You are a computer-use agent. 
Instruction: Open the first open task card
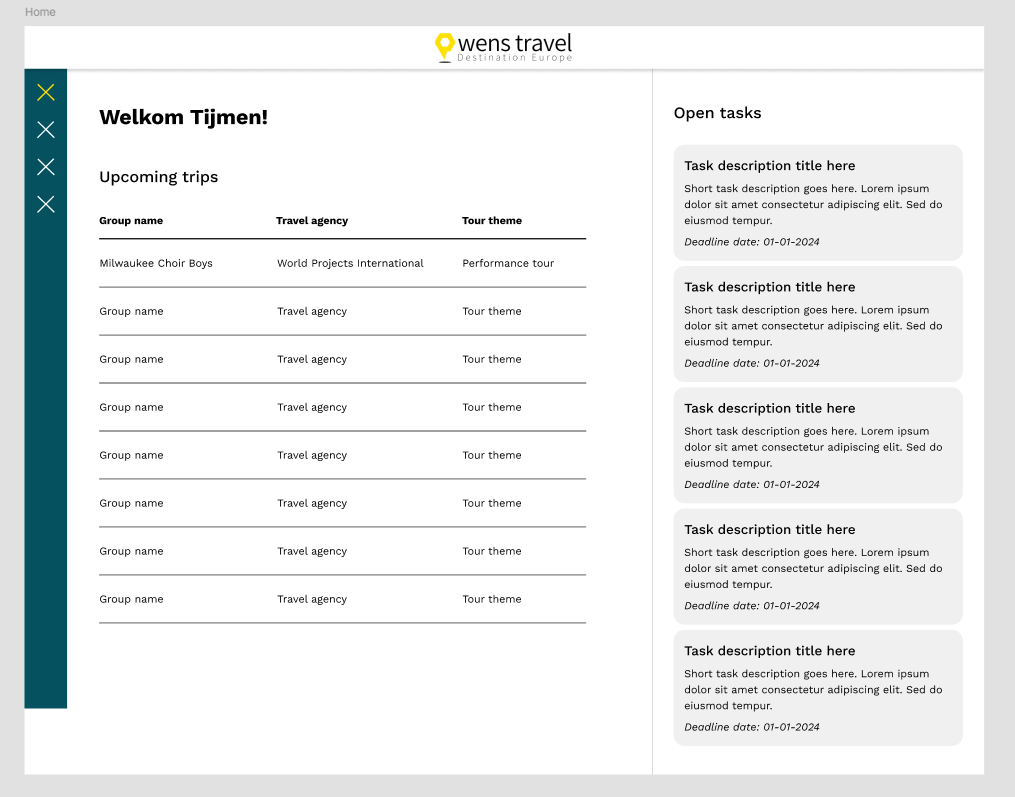(x=818, y=203)
